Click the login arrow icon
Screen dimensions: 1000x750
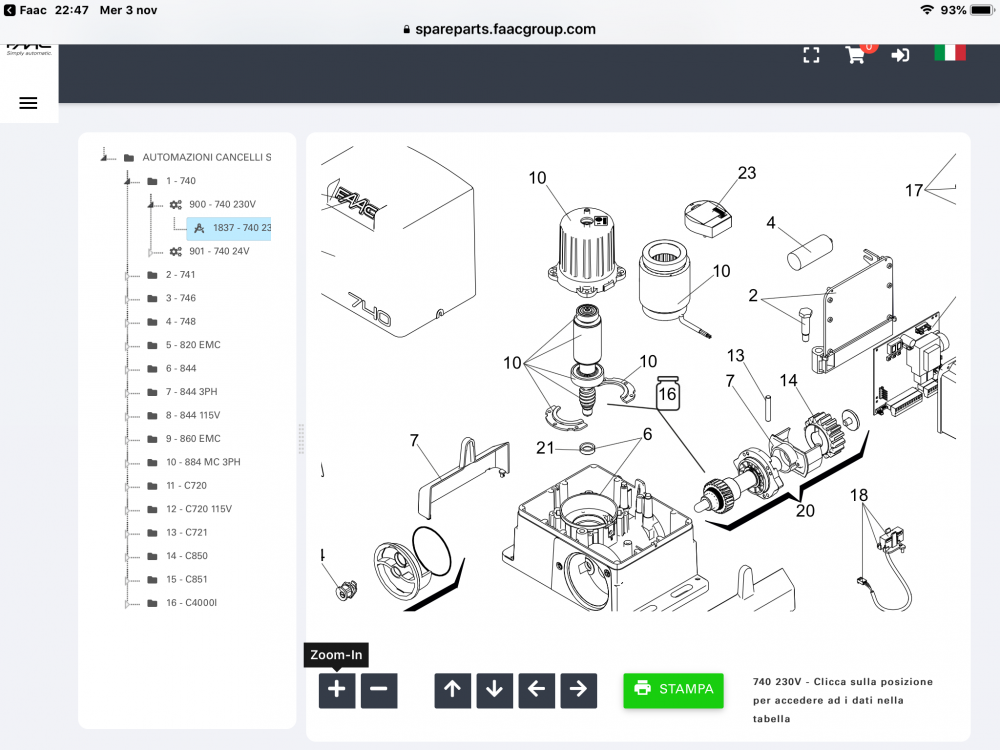900,55
